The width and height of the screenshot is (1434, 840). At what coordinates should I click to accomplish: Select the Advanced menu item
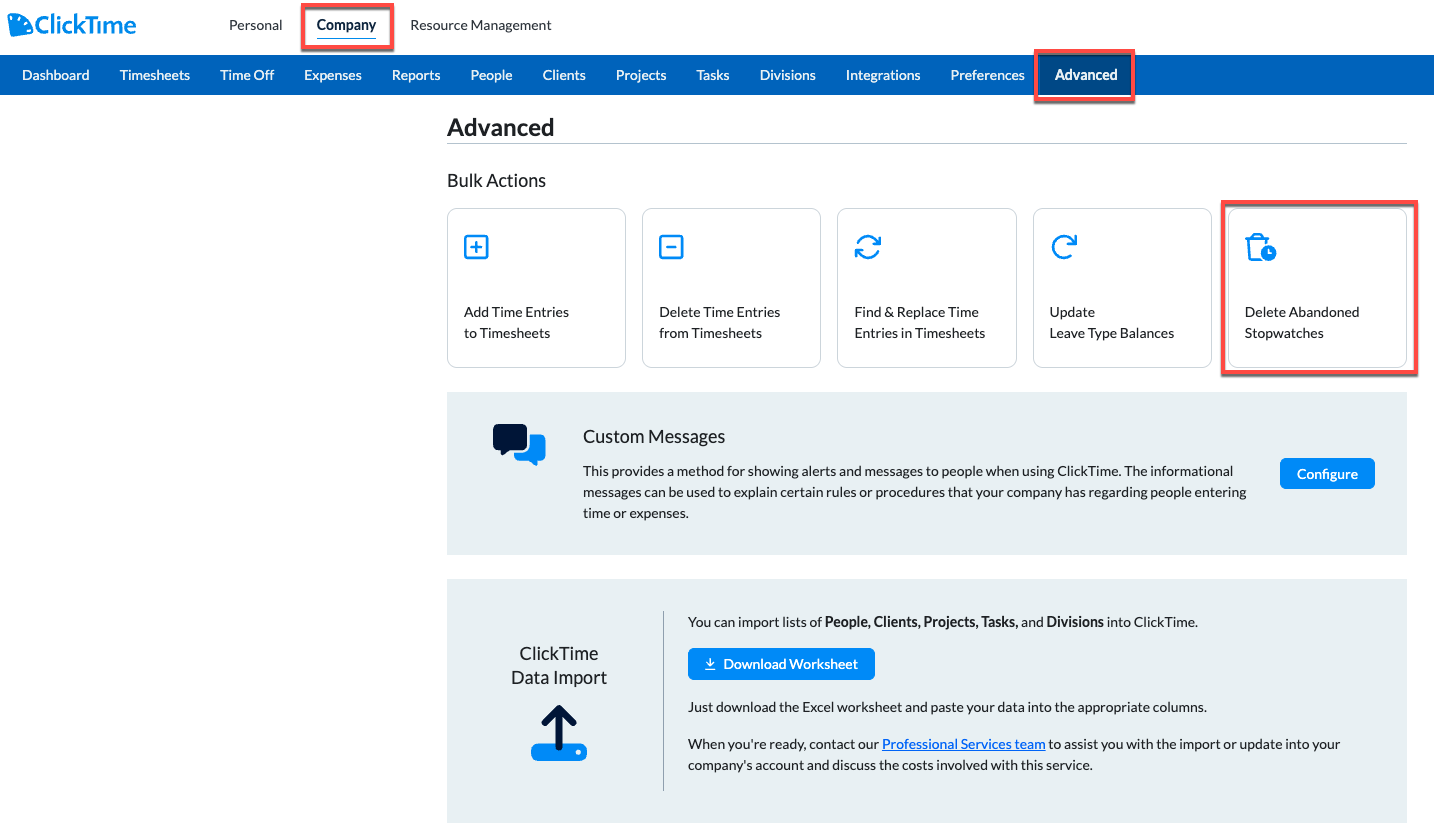[x=1086, y=75]
